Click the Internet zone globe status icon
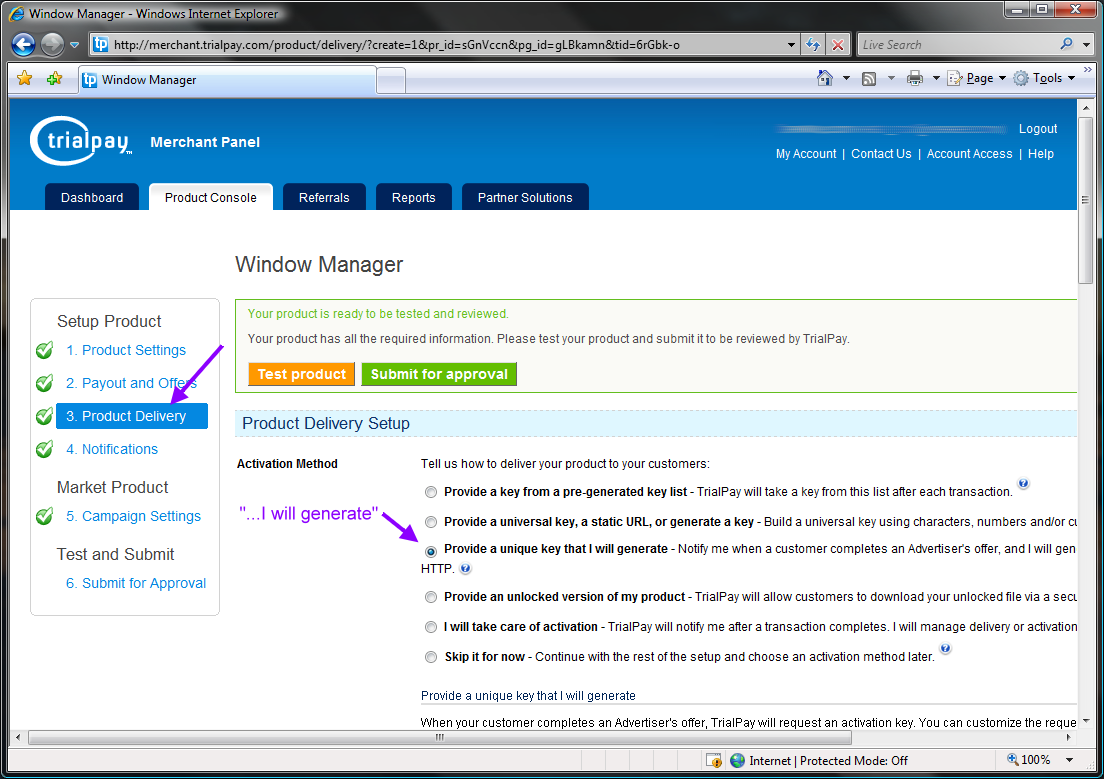The image size is (1104, 779). tap(737, 761)
